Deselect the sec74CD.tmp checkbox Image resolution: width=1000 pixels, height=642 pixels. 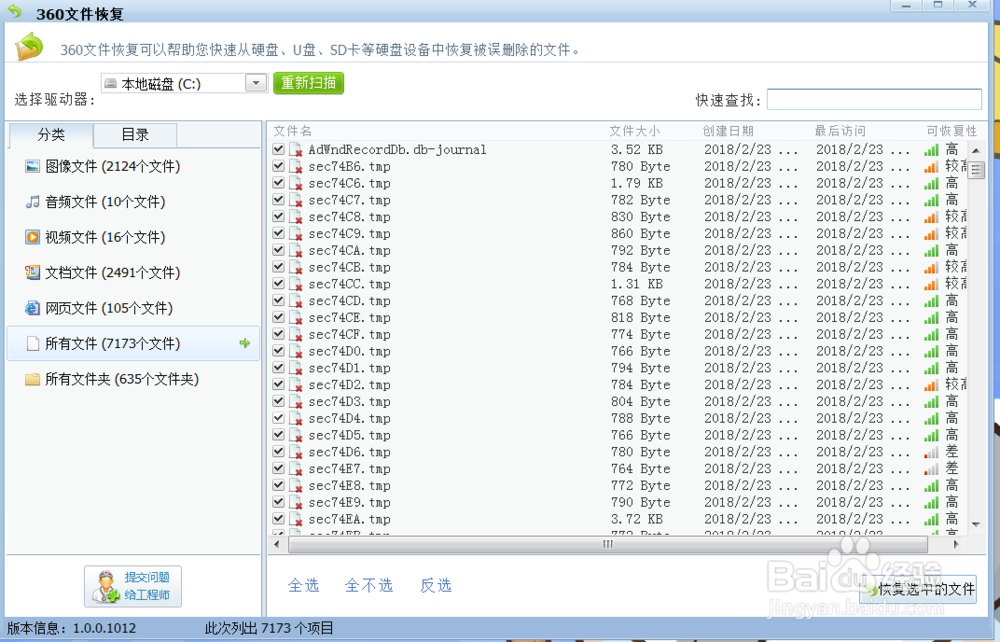point(279,300)
